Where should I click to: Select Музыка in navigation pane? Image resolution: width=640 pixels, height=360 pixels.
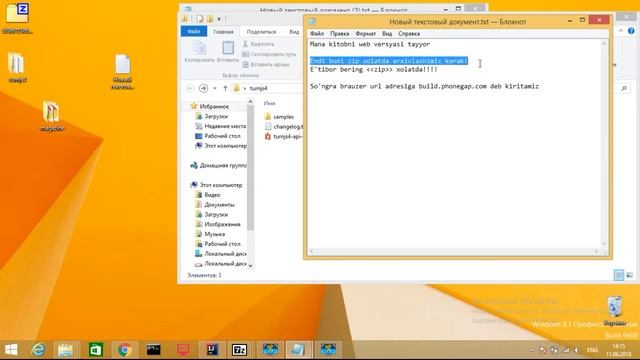tap(214, 234)
